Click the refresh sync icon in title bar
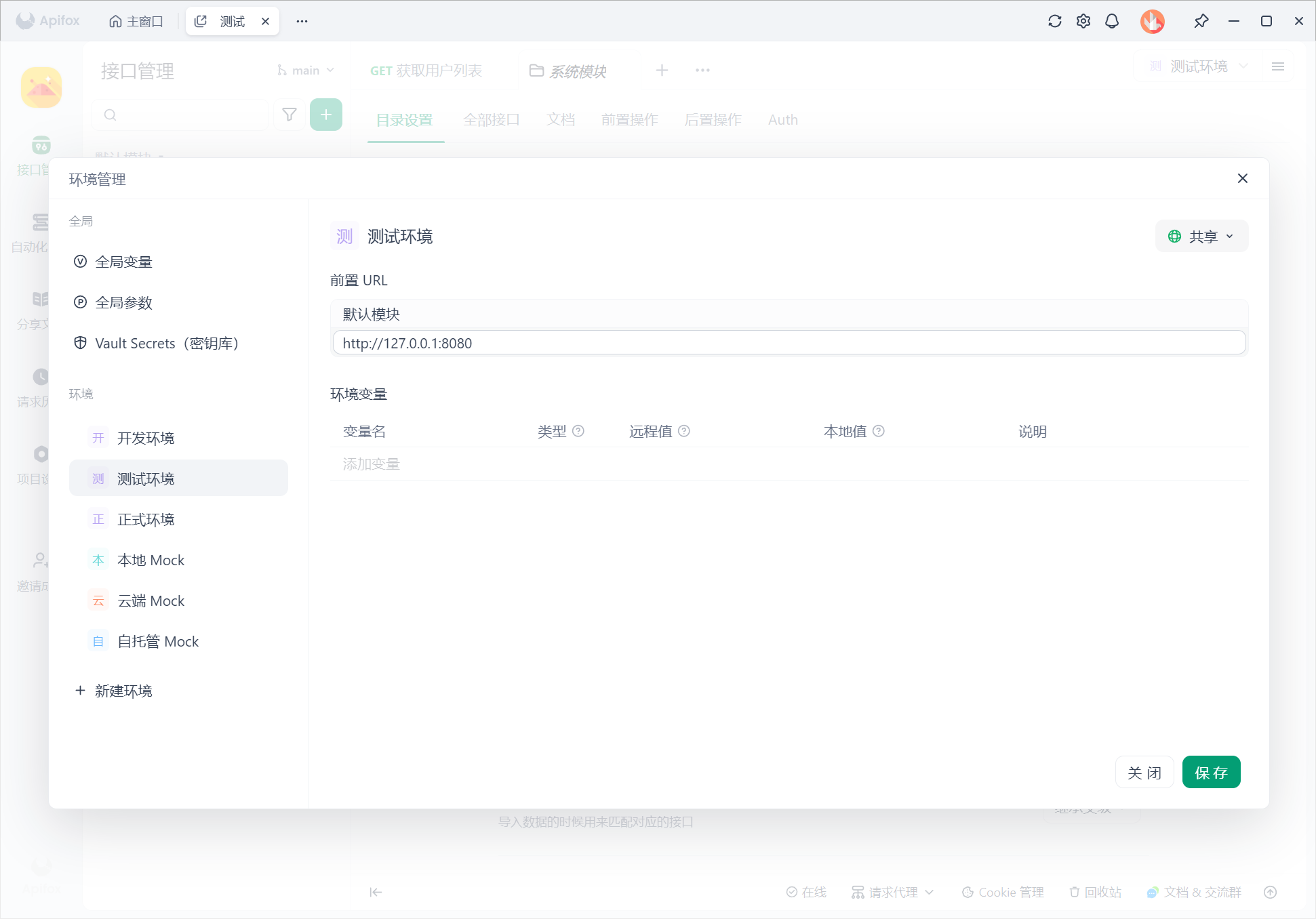This screenshot has height=919, width=1316. click(1054, 21)
